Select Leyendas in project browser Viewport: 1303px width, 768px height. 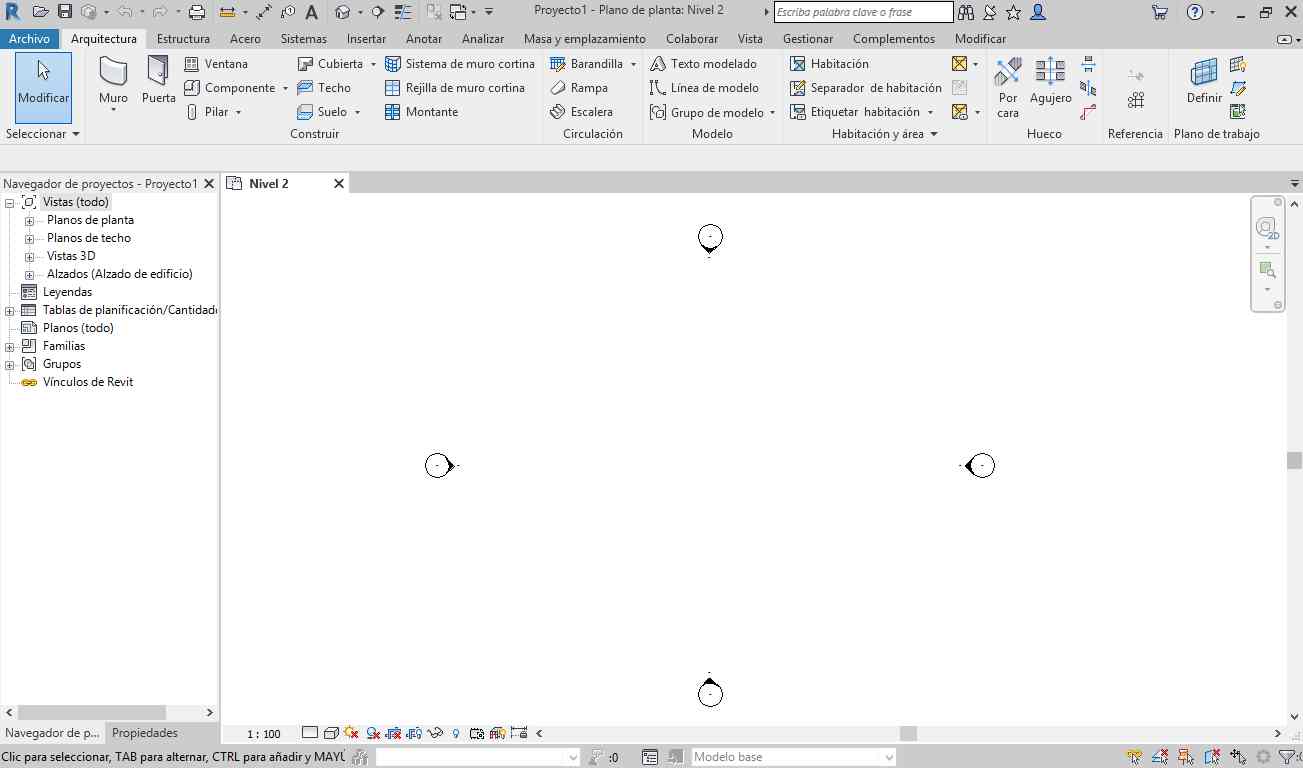(x=67, y=292)
